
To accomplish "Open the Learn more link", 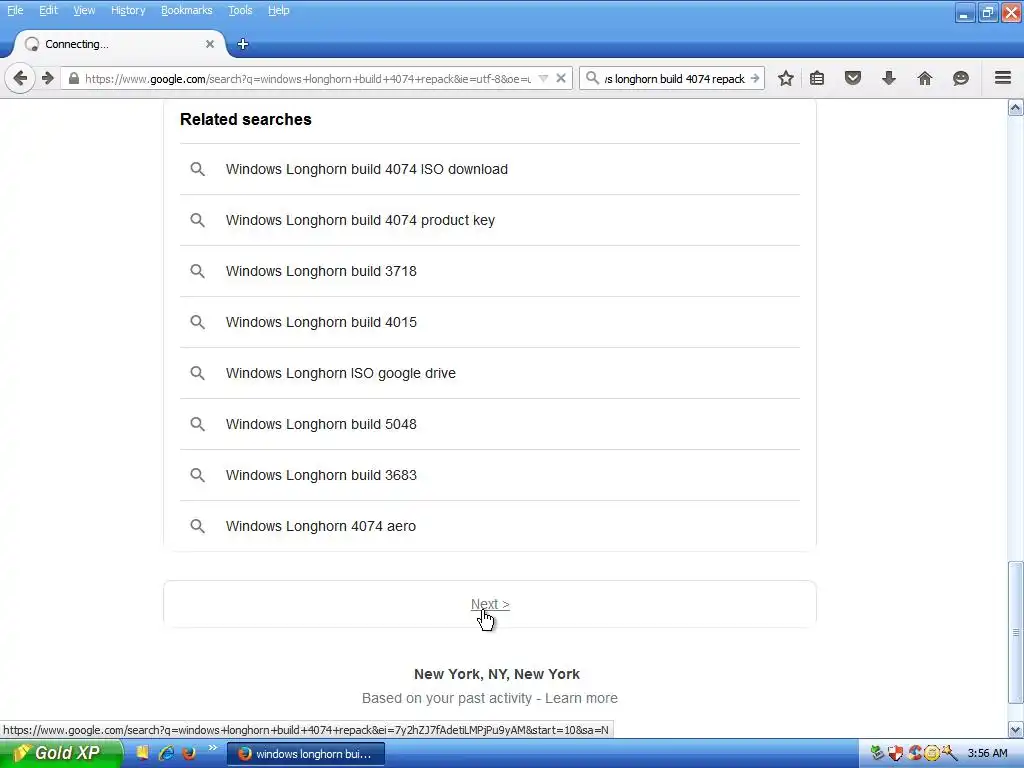I will [581, 698].
